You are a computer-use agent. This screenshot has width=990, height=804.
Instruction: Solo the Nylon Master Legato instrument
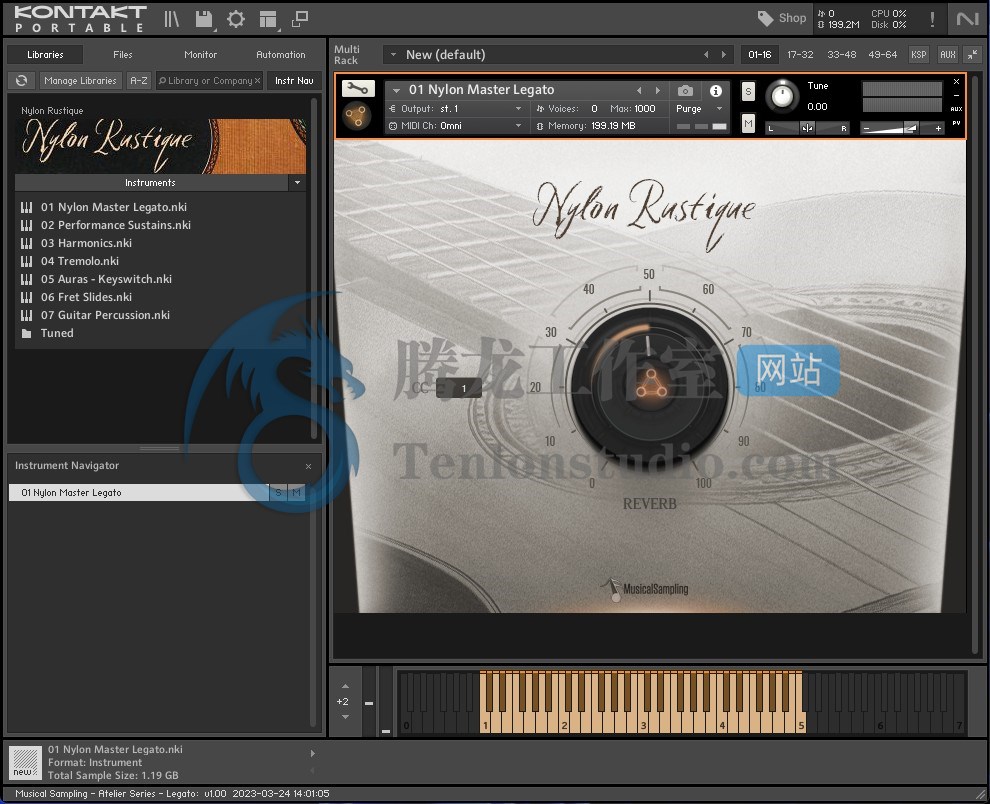point(748,91)
